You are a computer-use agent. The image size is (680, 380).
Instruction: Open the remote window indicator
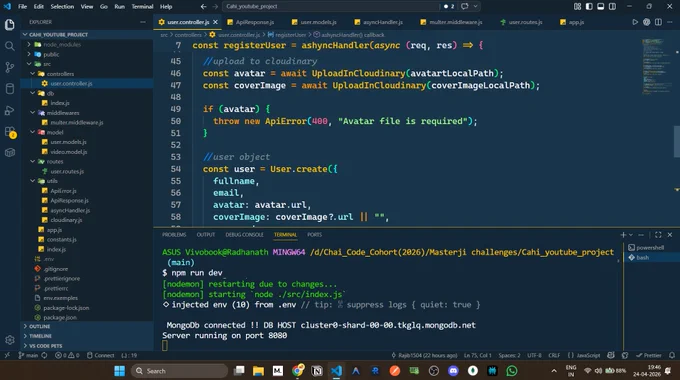7,355
